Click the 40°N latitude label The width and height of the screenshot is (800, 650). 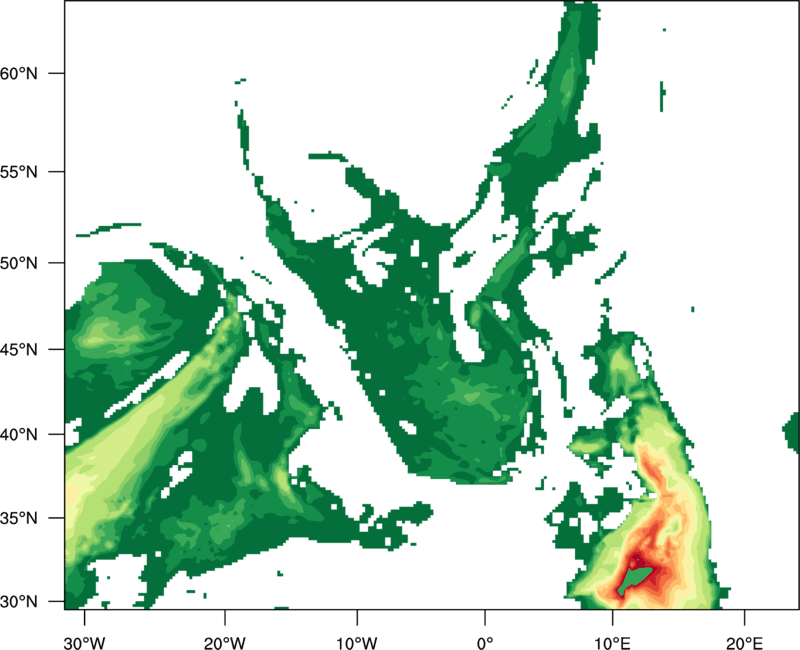19,435
